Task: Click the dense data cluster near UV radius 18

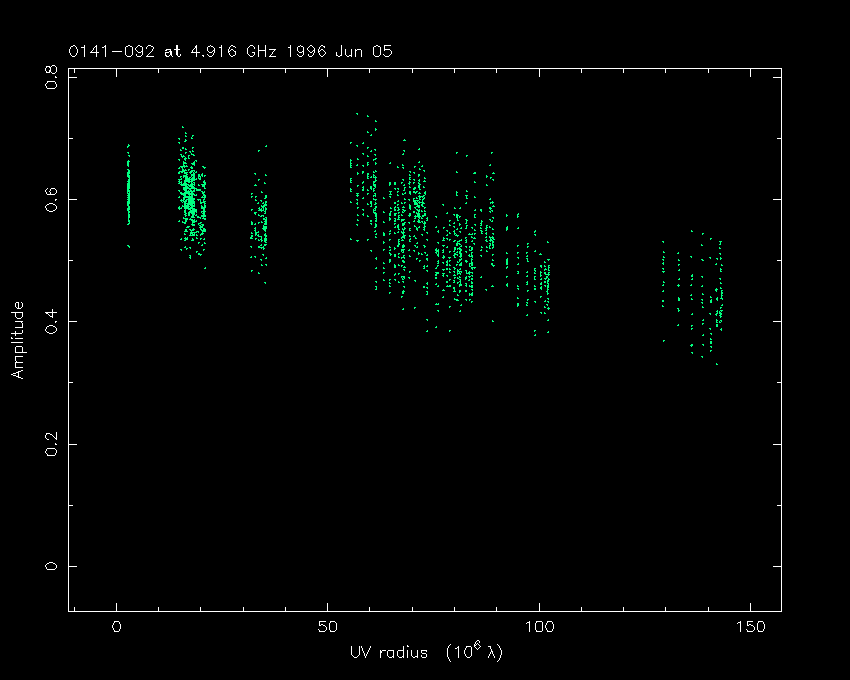Action: point(190,195)
